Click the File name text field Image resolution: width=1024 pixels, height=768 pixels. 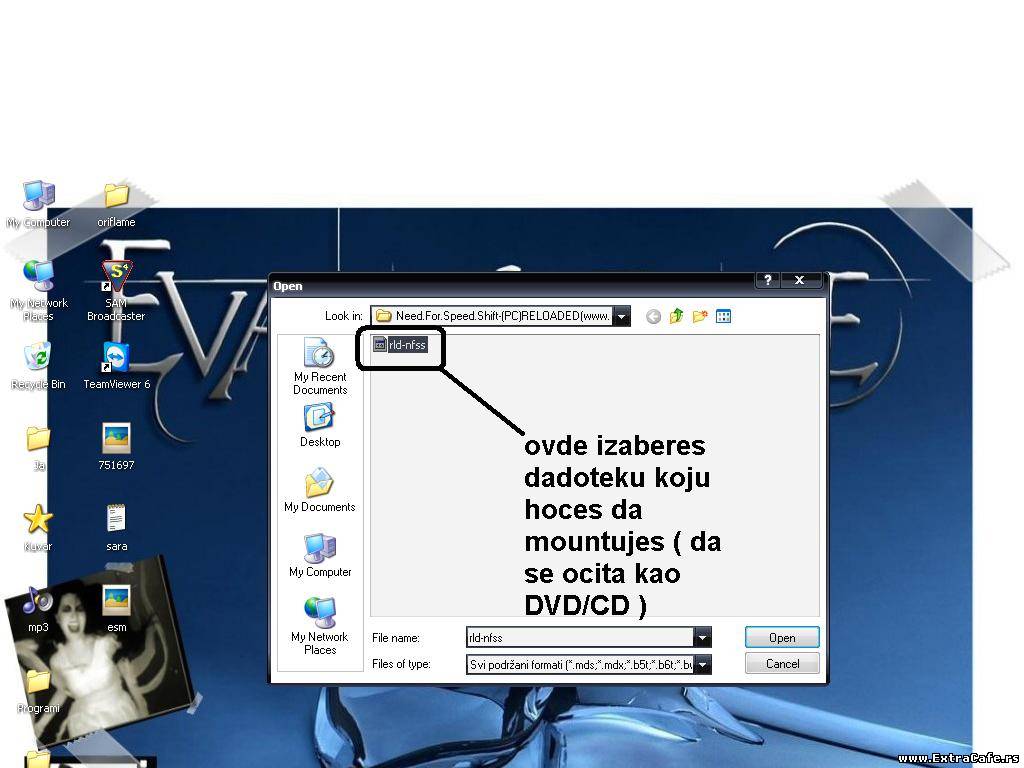click(x=580, y=637)
